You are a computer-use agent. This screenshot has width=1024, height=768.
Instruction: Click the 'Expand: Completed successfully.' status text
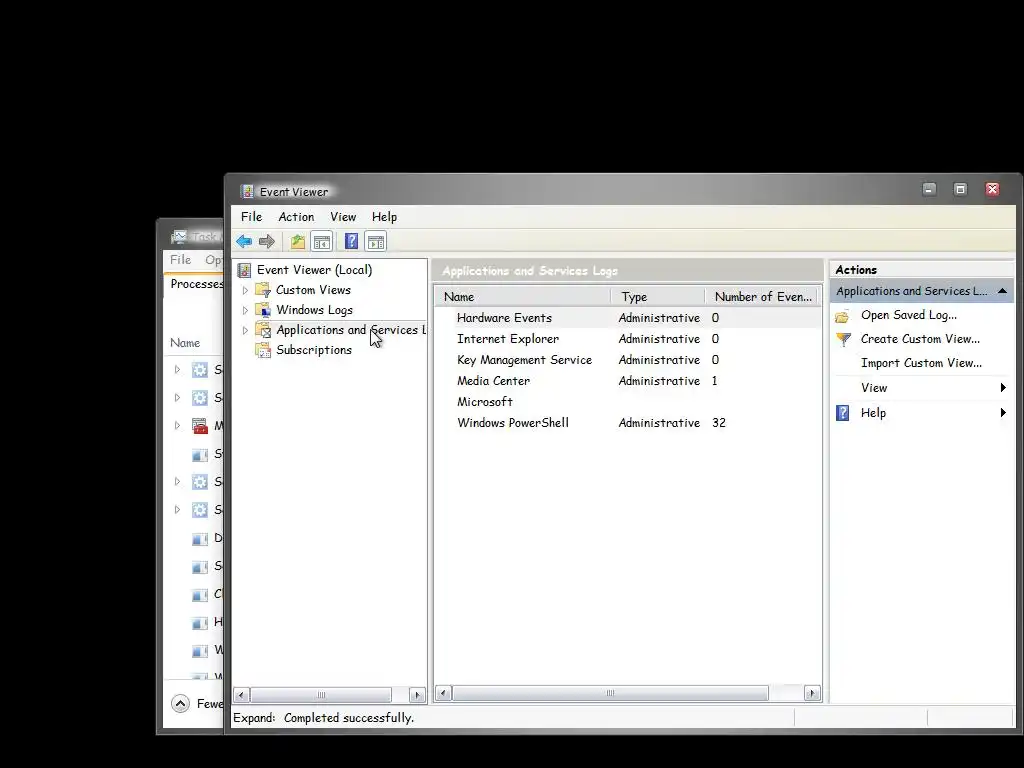[x=323, y=718]
